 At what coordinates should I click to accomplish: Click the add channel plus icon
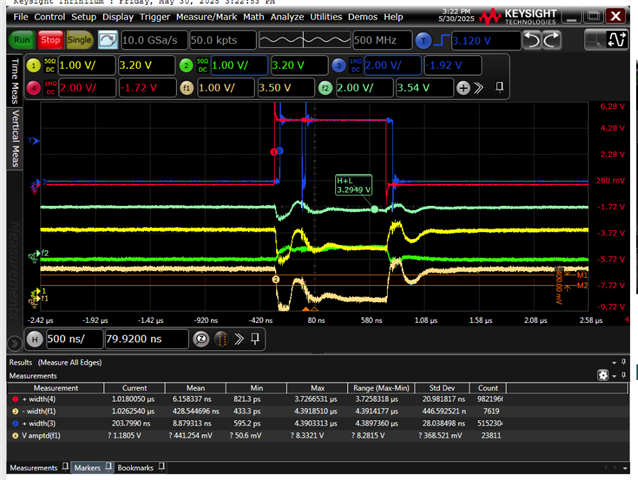coord(463,88)
